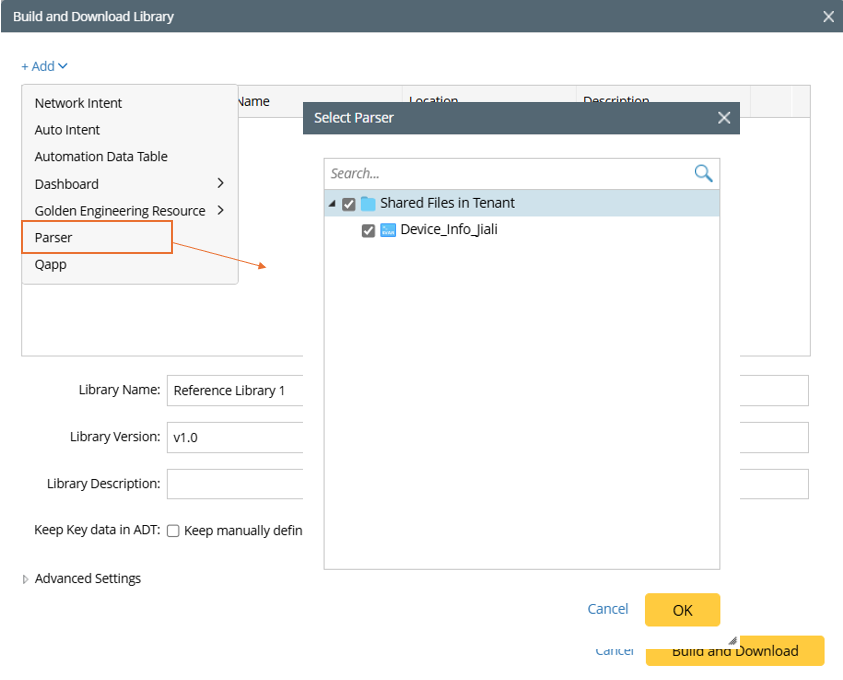Collapse the Shared Files in Tenant tree node

click(332, 204)
